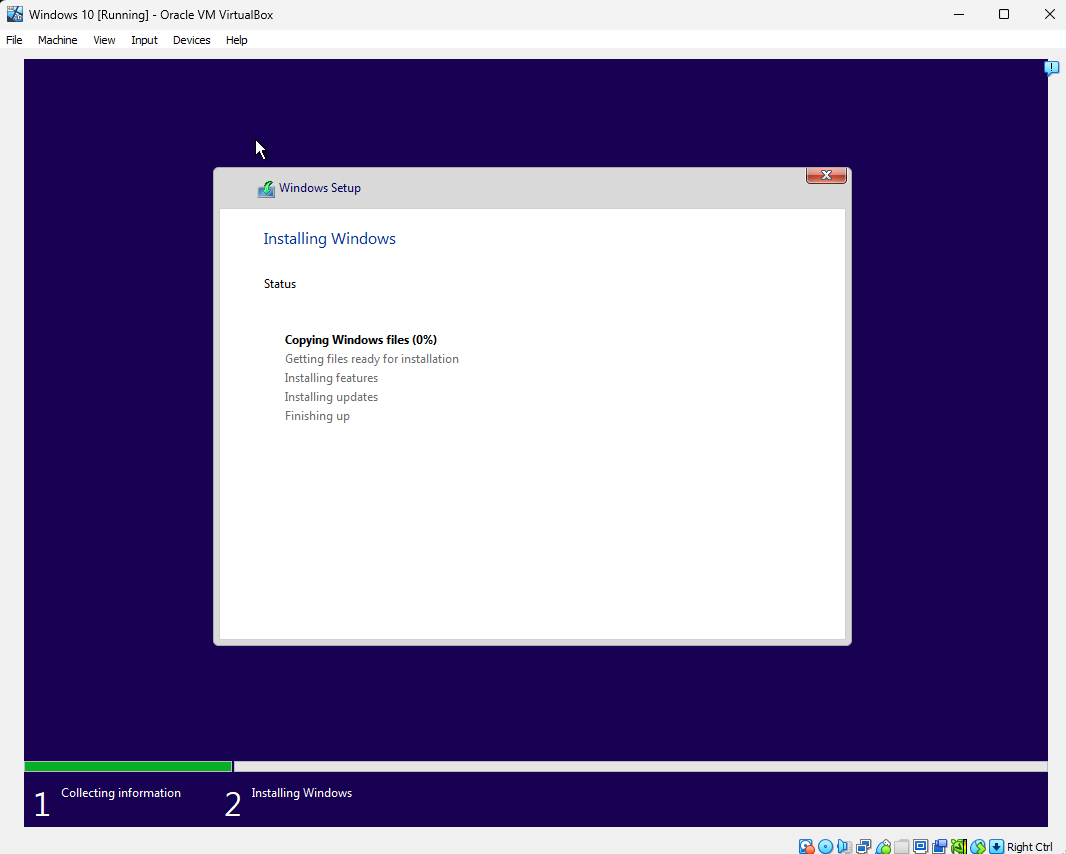1066x854 pixels.
Task: Click 'Getting files ready for installation' text
Action: pyautogui.click(x=371, y=359)
